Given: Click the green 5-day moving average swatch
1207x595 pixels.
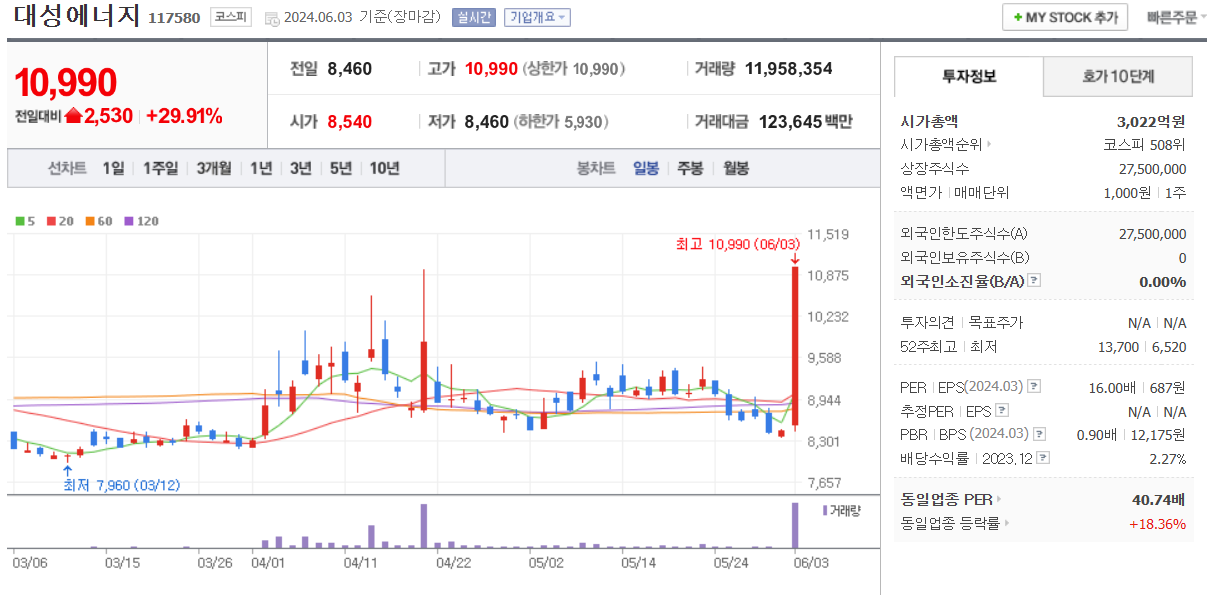Looking at the screenshot, I should coord(20,221).
